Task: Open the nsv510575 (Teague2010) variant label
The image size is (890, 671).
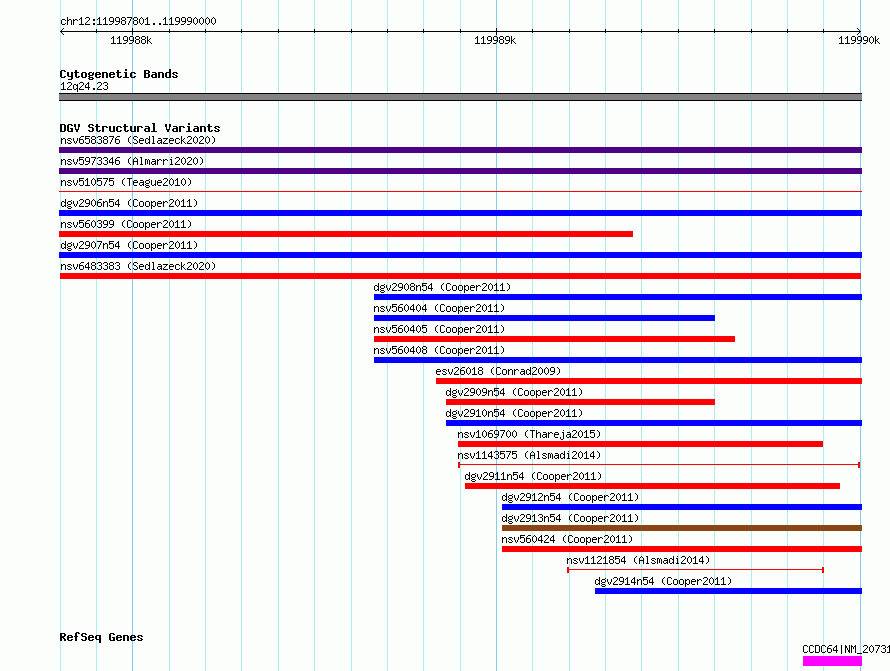Action: tap(126, 182)
